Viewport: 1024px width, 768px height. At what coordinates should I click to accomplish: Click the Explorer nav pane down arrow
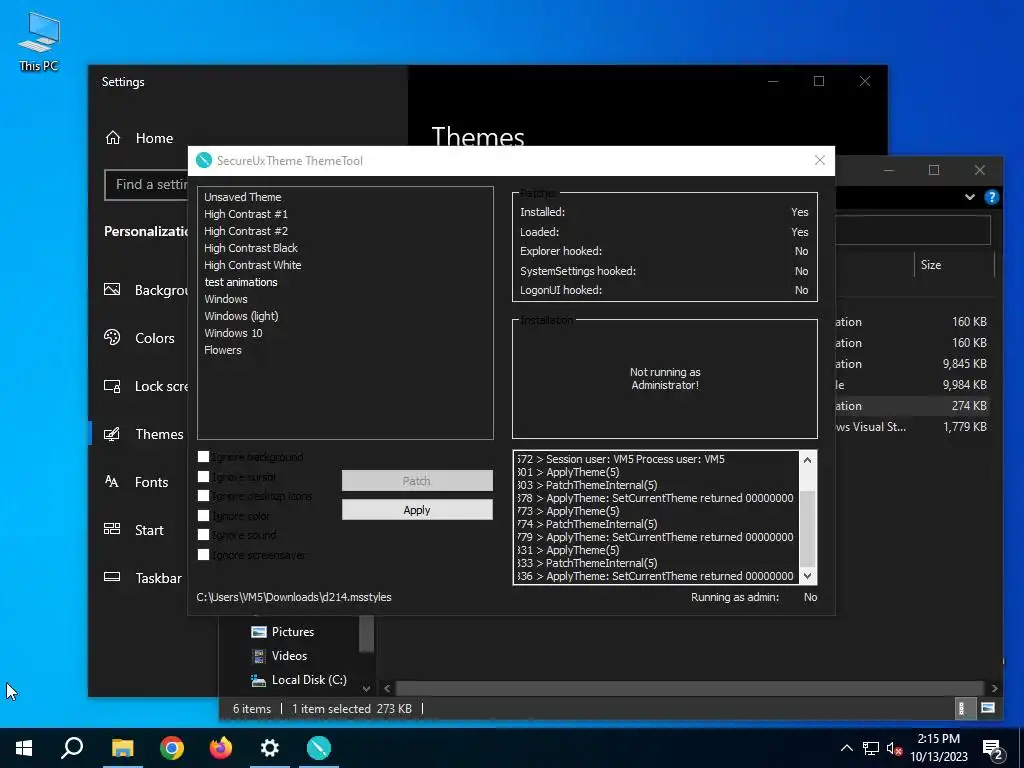pyautogui.click(x=366, y=688)
